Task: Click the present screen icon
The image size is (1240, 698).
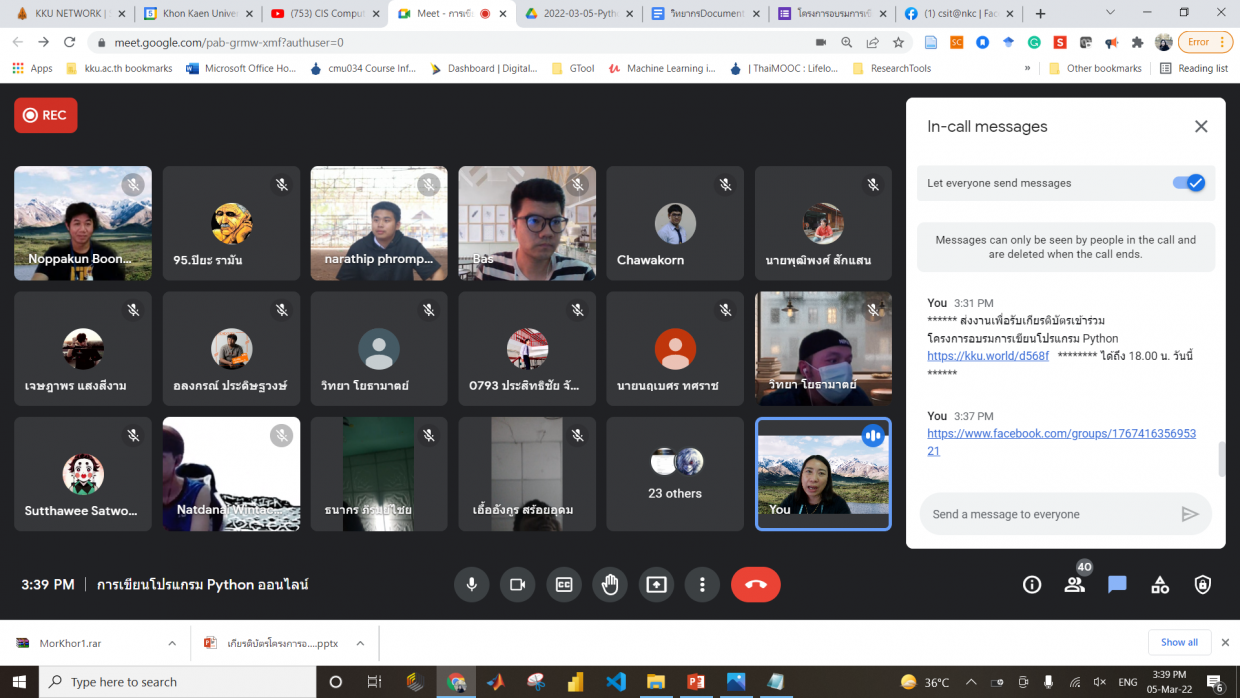Action: tap(657, 585)
